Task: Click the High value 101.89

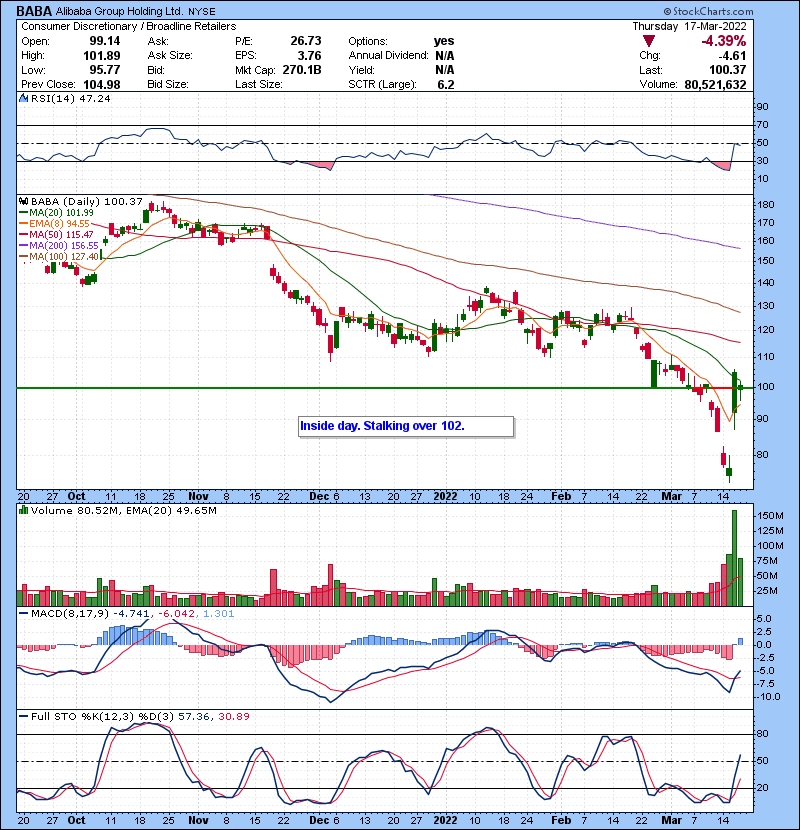Action: click(x=102, y=56)
